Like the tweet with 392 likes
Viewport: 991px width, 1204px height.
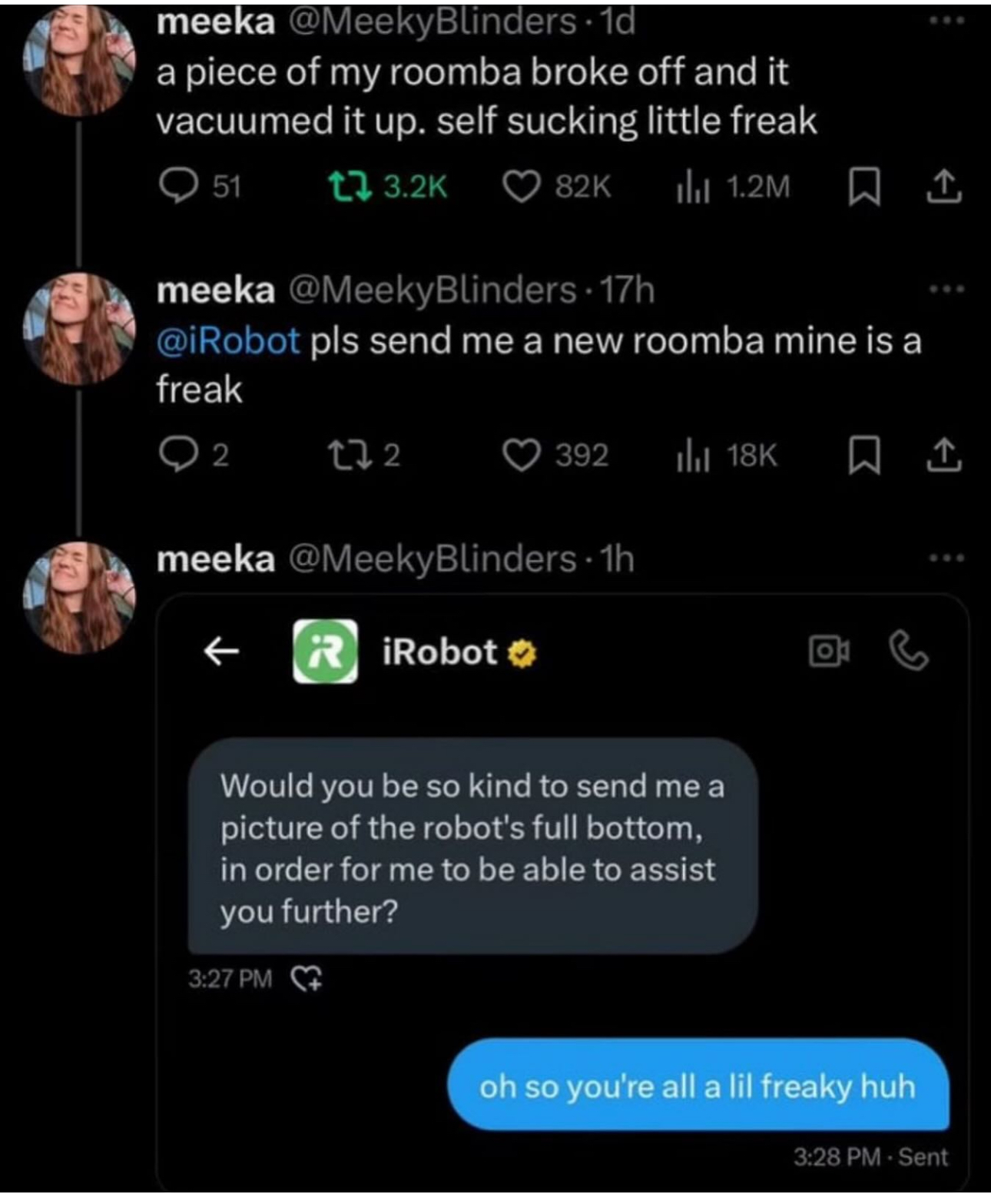[522, 455]
